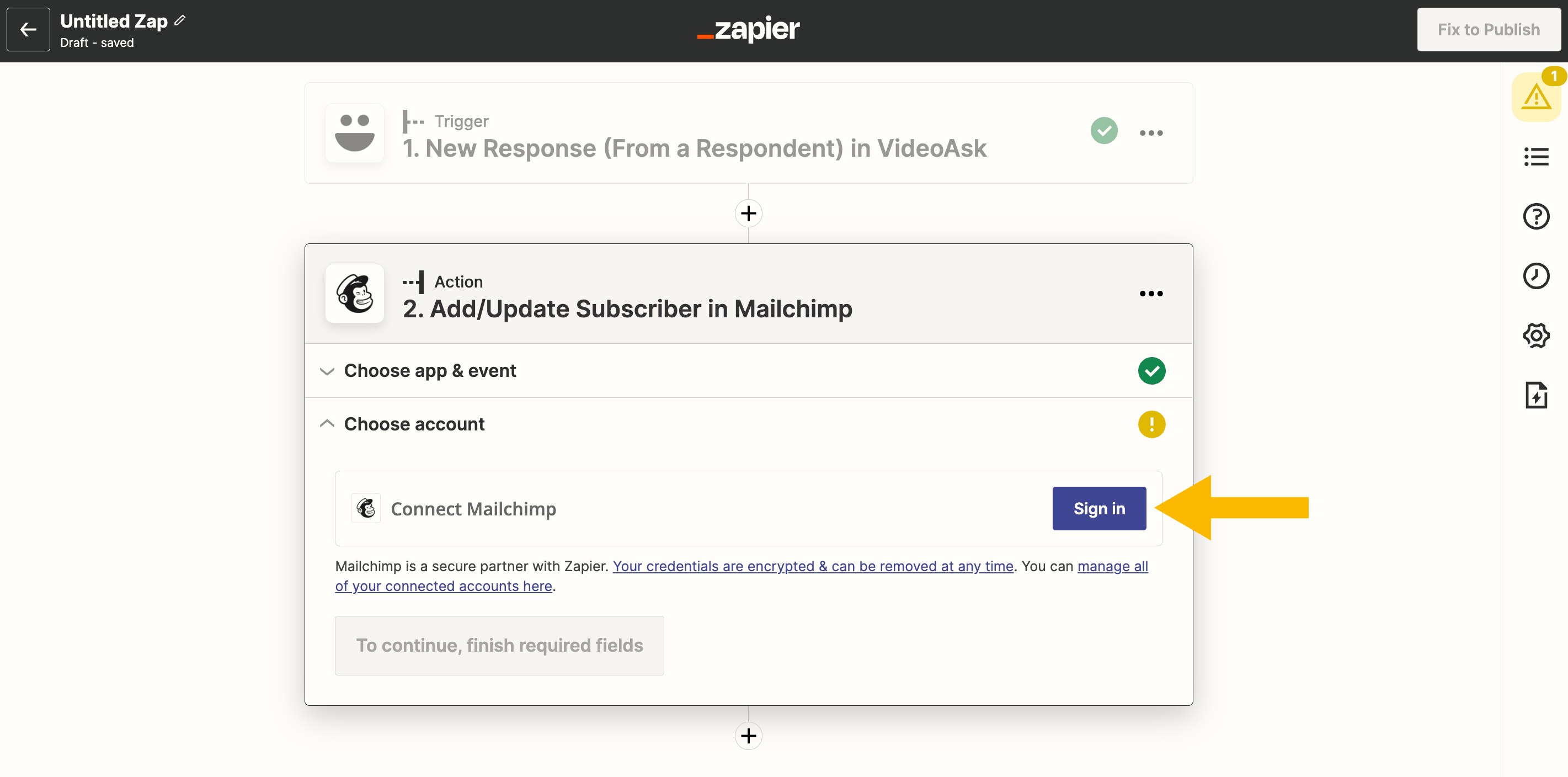Click the Fix to Publish button
1568x777 pixels.
(1488, 29)
